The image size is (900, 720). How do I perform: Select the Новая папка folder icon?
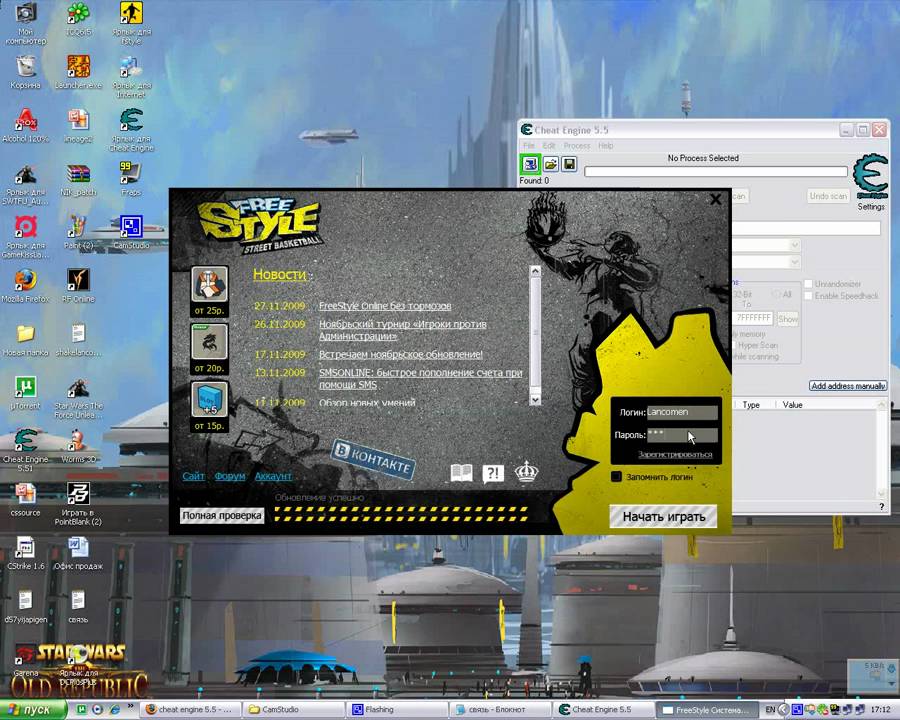(x=25, y=339)
